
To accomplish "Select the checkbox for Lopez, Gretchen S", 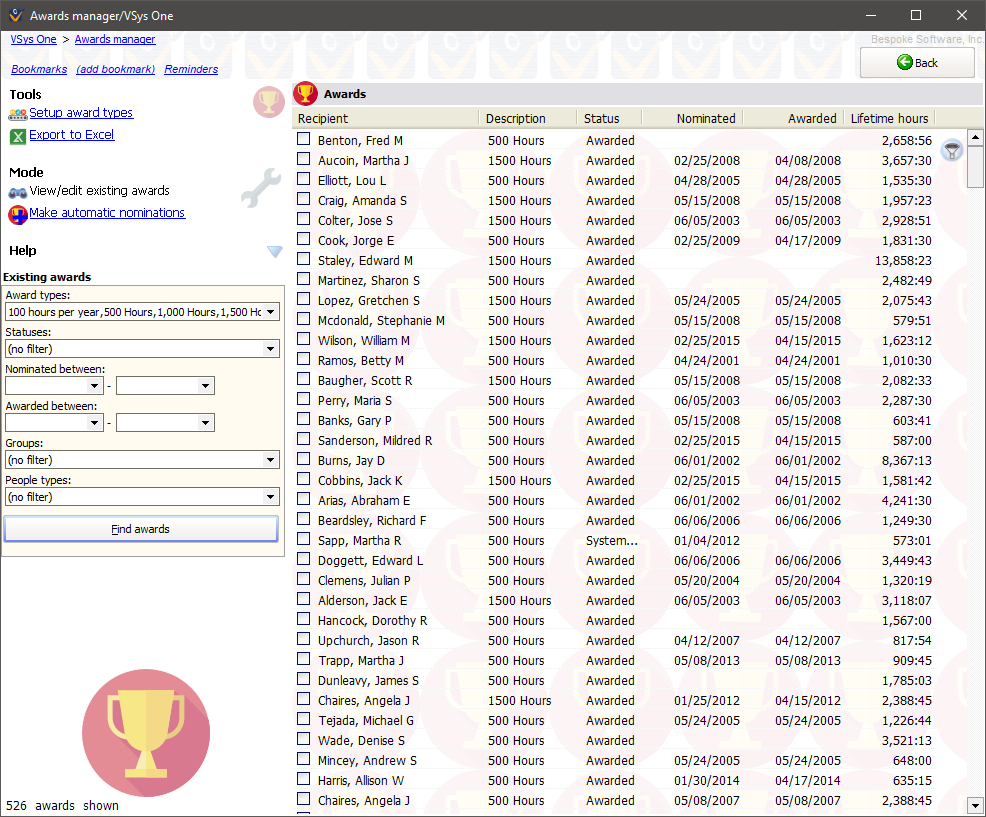I will [302, 300].
